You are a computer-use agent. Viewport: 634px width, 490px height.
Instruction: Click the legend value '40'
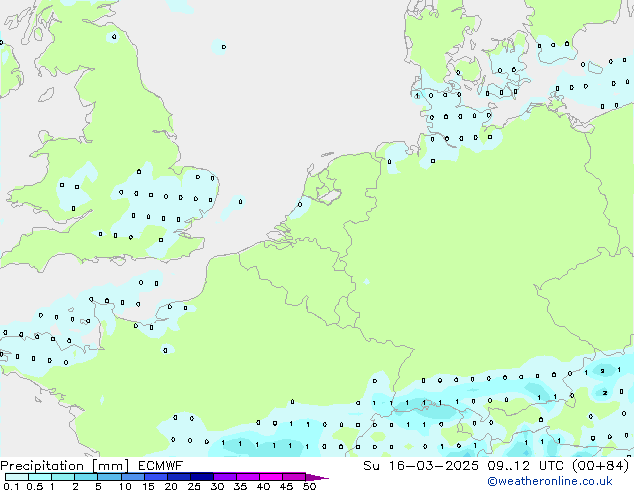tap(263, 486)
